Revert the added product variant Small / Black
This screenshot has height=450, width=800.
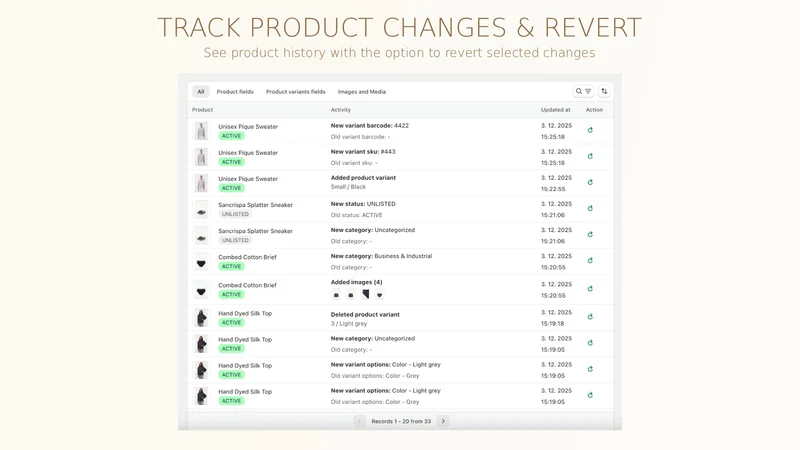click(590, 182)
